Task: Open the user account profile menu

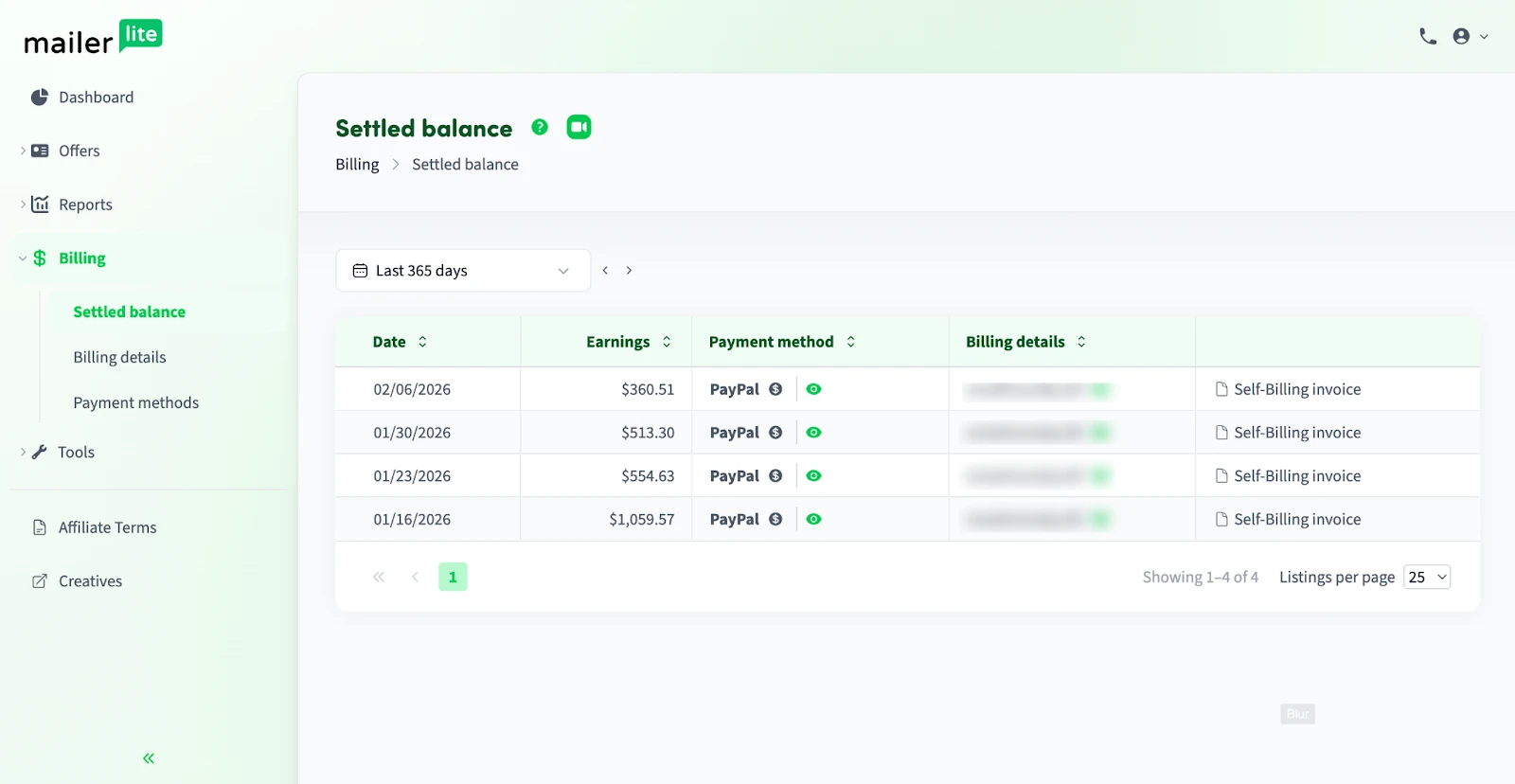Action: (x=1470, y=37)
